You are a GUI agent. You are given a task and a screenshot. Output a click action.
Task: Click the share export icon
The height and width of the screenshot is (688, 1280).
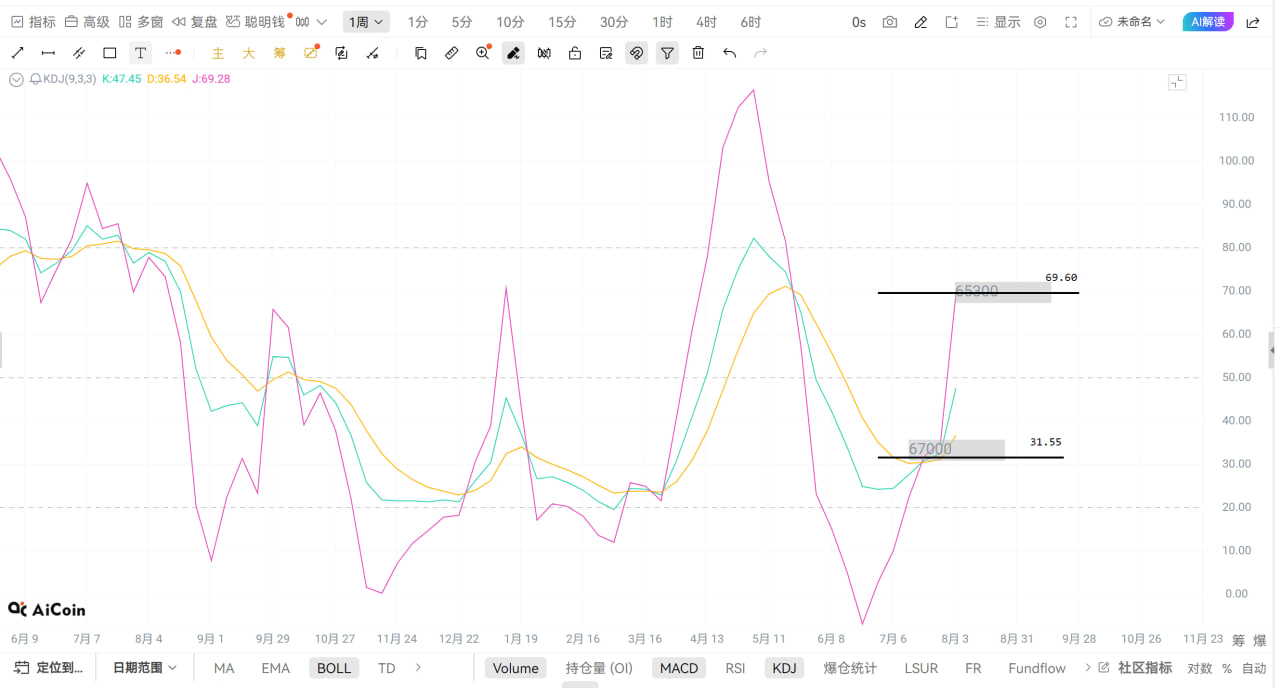[1253, 22]
